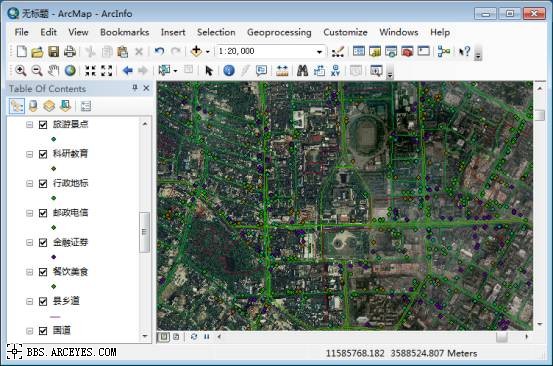Switch to Layout View button
The image size is (553, 366).
tap(176, 337)
